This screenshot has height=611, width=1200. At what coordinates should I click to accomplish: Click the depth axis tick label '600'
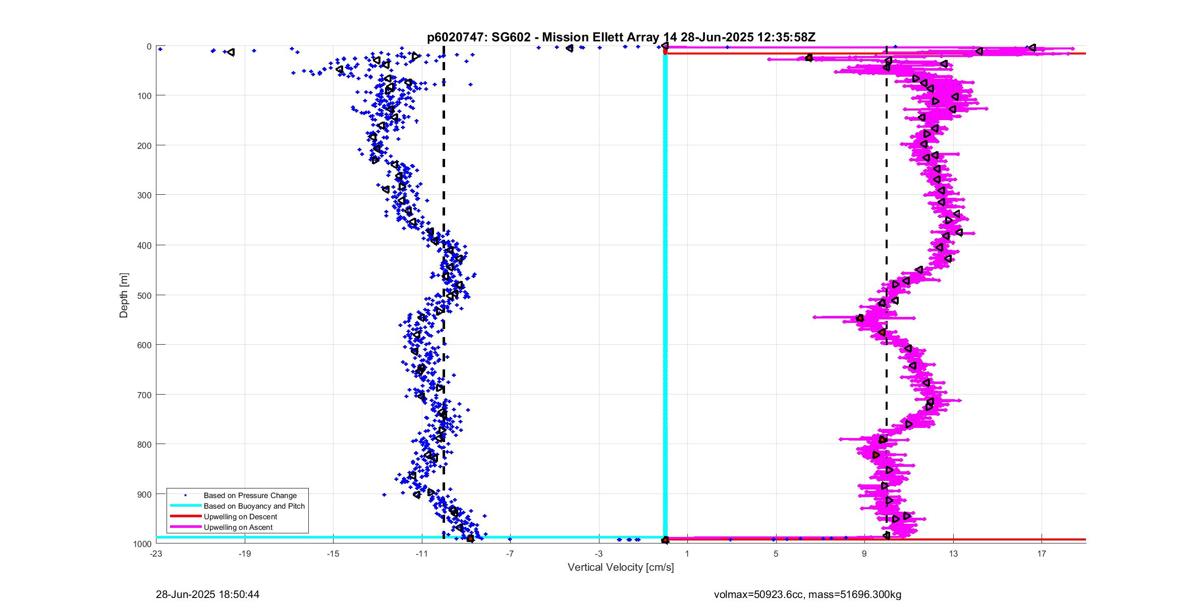tap(143, 345)
